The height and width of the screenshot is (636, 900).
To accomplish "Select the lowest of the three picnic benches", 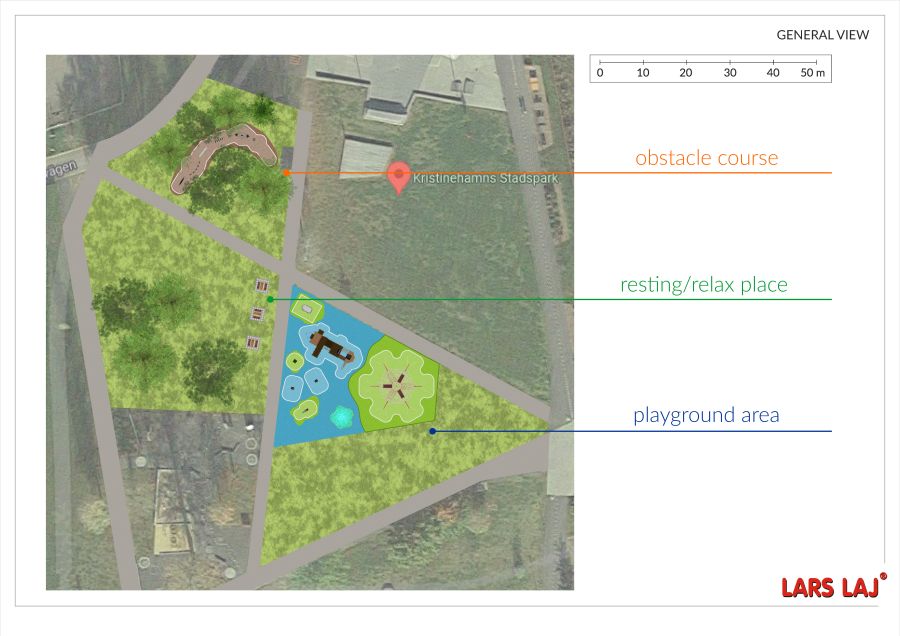I will (x=253, y=343).
